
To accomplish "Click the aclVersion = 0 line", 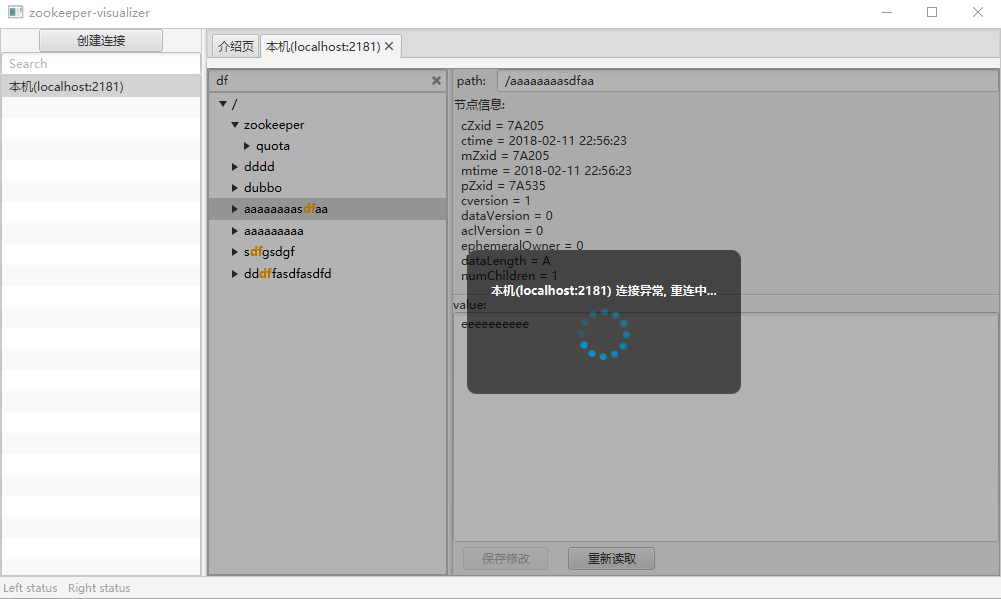I will pos(502,231).
